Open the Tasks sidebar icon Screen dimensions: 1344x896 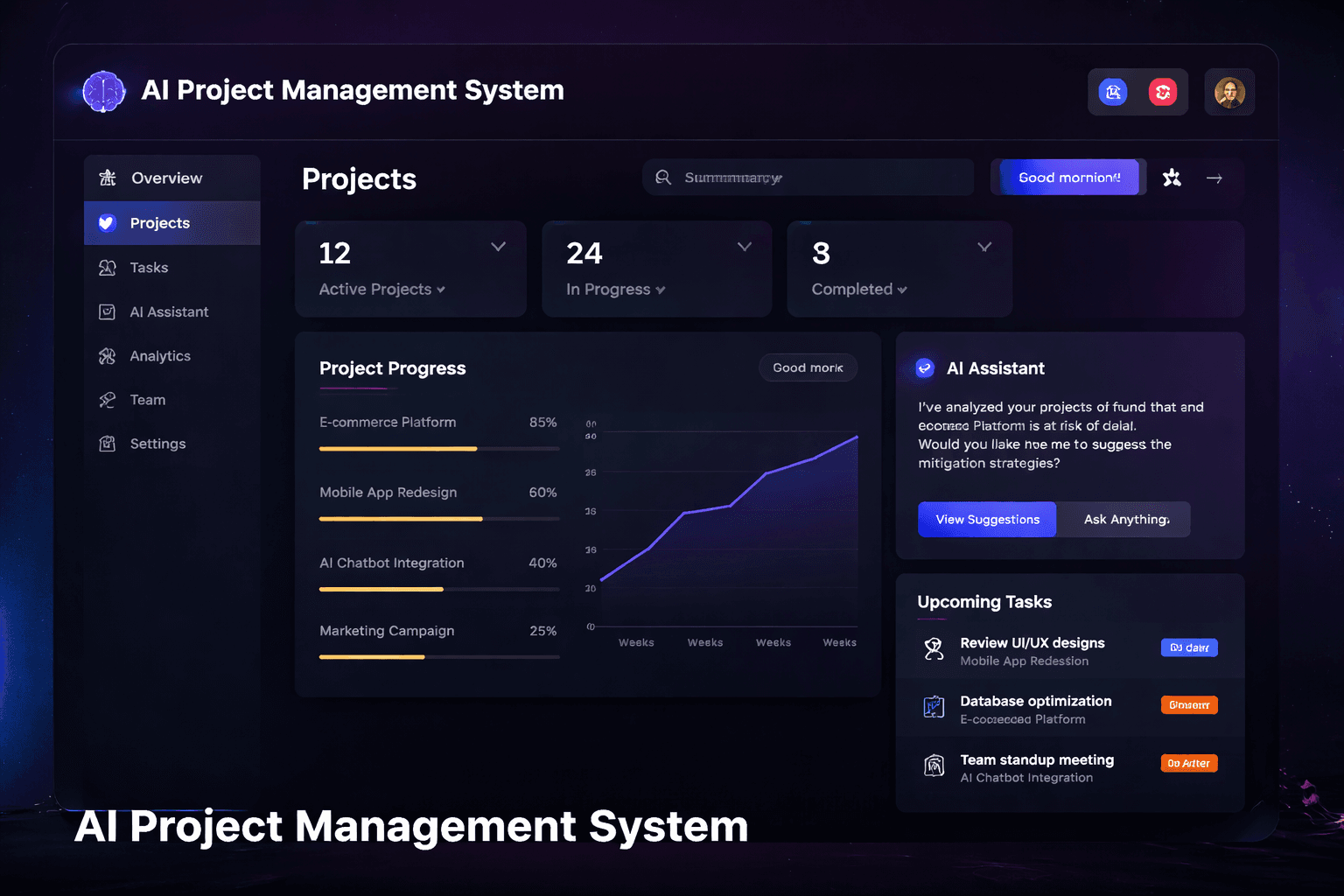107,267
